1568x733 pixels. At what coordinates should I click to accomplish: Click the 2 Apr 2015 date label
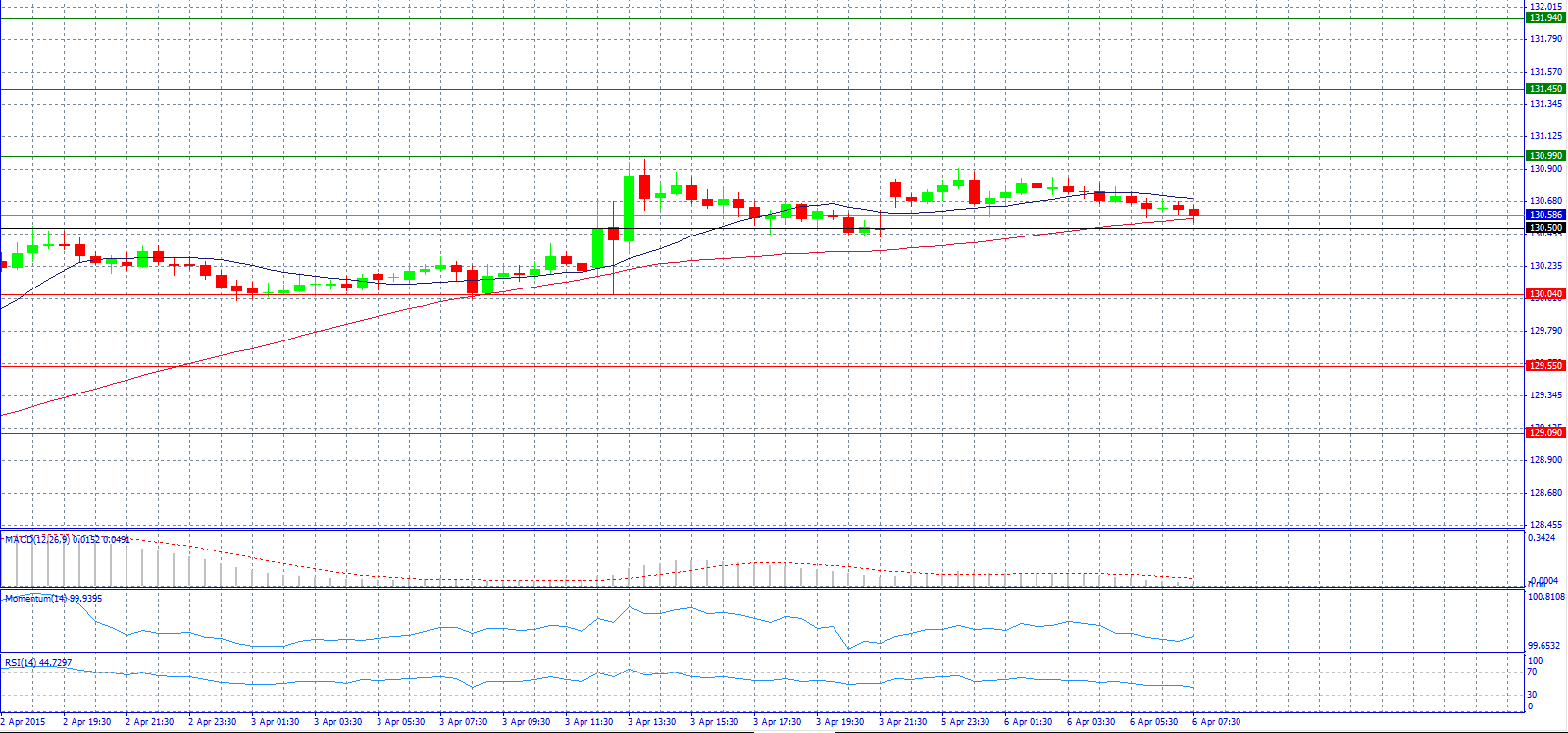coord(23,722)
